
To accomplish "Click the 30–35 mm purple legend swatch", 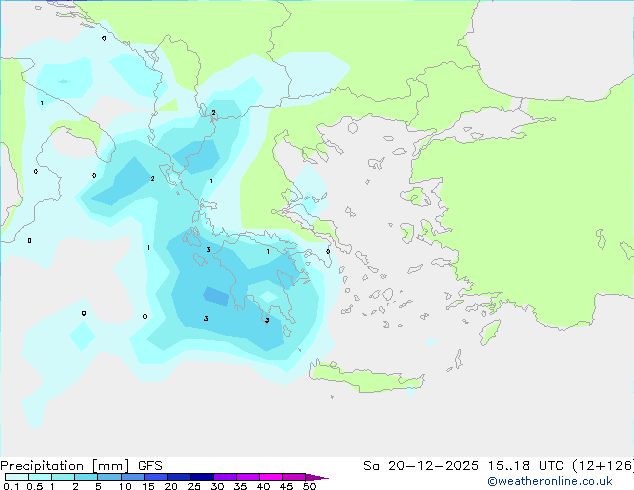I will point(224,477).
